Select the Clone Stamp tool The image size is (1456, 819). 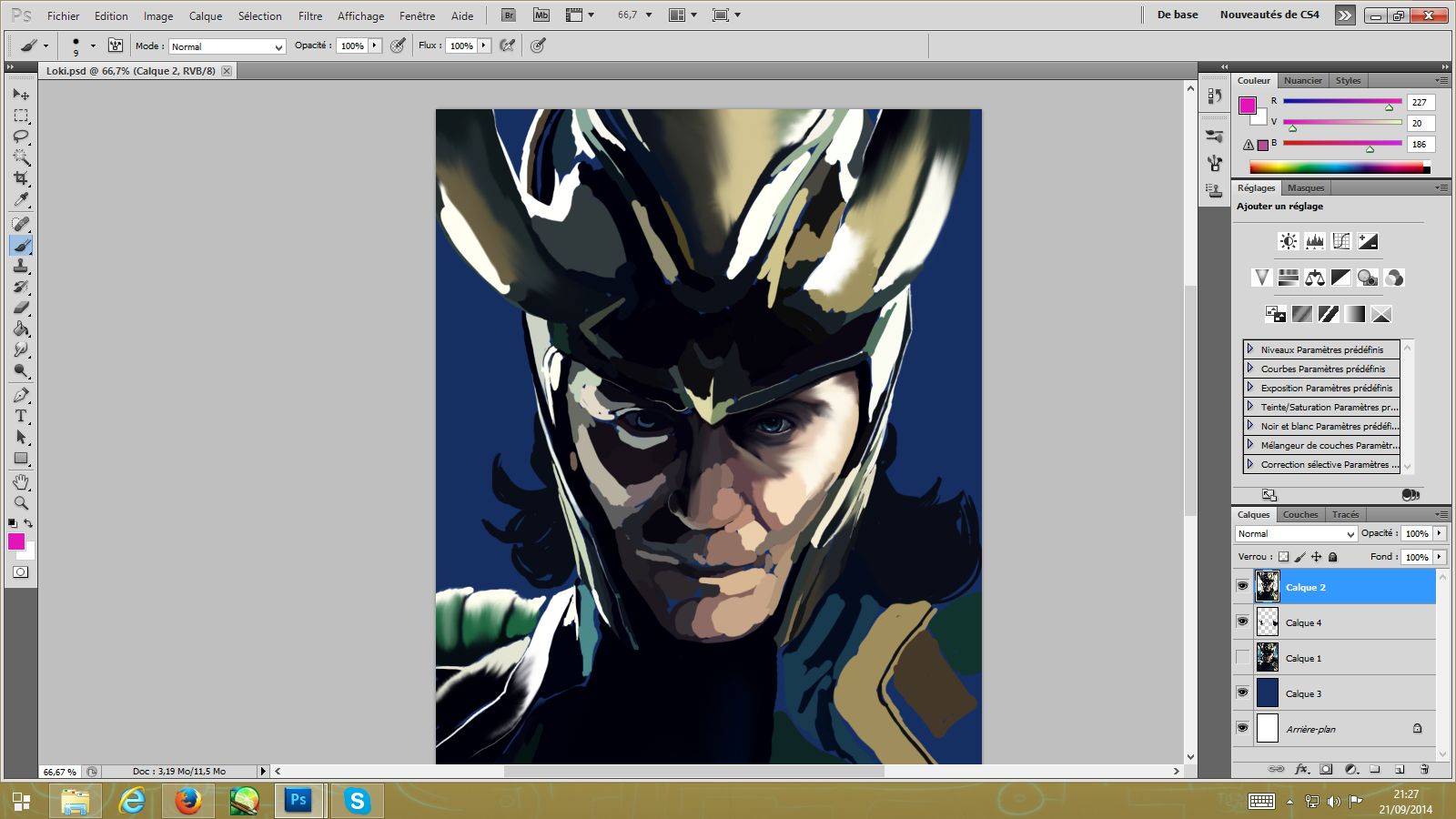tap(21, 266)
